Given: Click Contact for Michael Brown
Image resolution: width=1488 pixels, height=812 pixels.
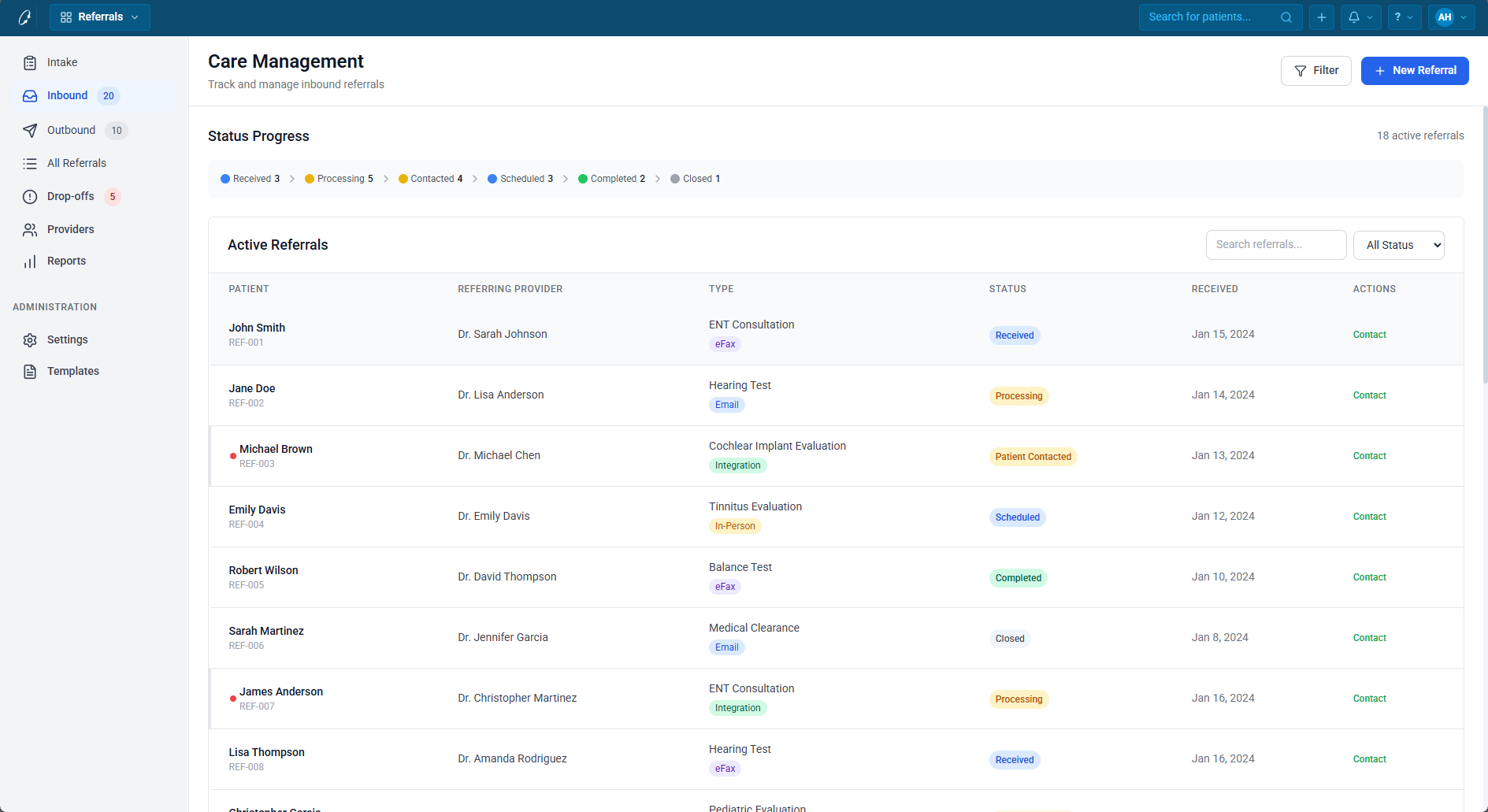Looking at the screenshot, I should click(x=1369, y=456).
